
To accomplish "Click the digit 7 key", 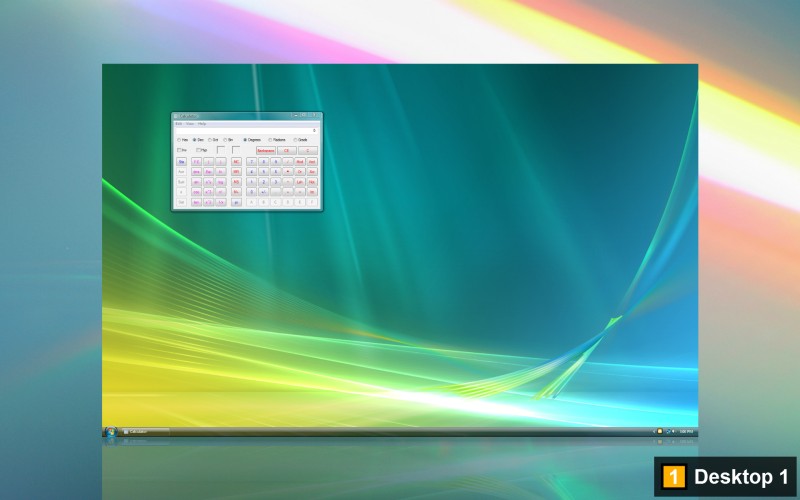I will tap(252, 162).
